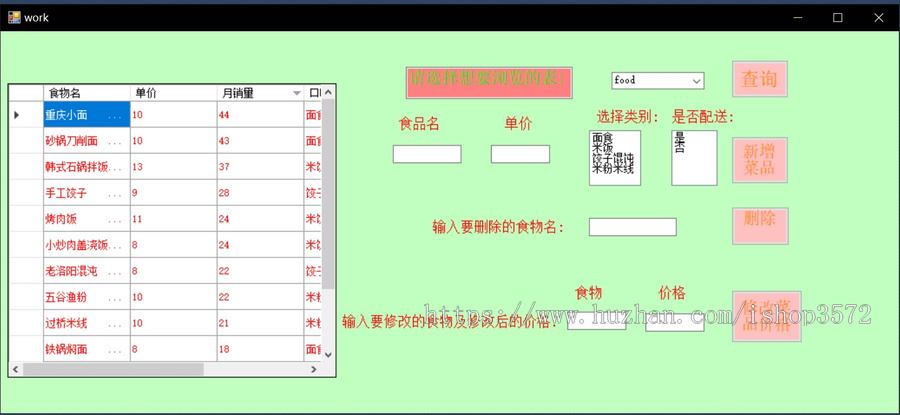
Task: Maximize the work window
Action: point(837,18)
